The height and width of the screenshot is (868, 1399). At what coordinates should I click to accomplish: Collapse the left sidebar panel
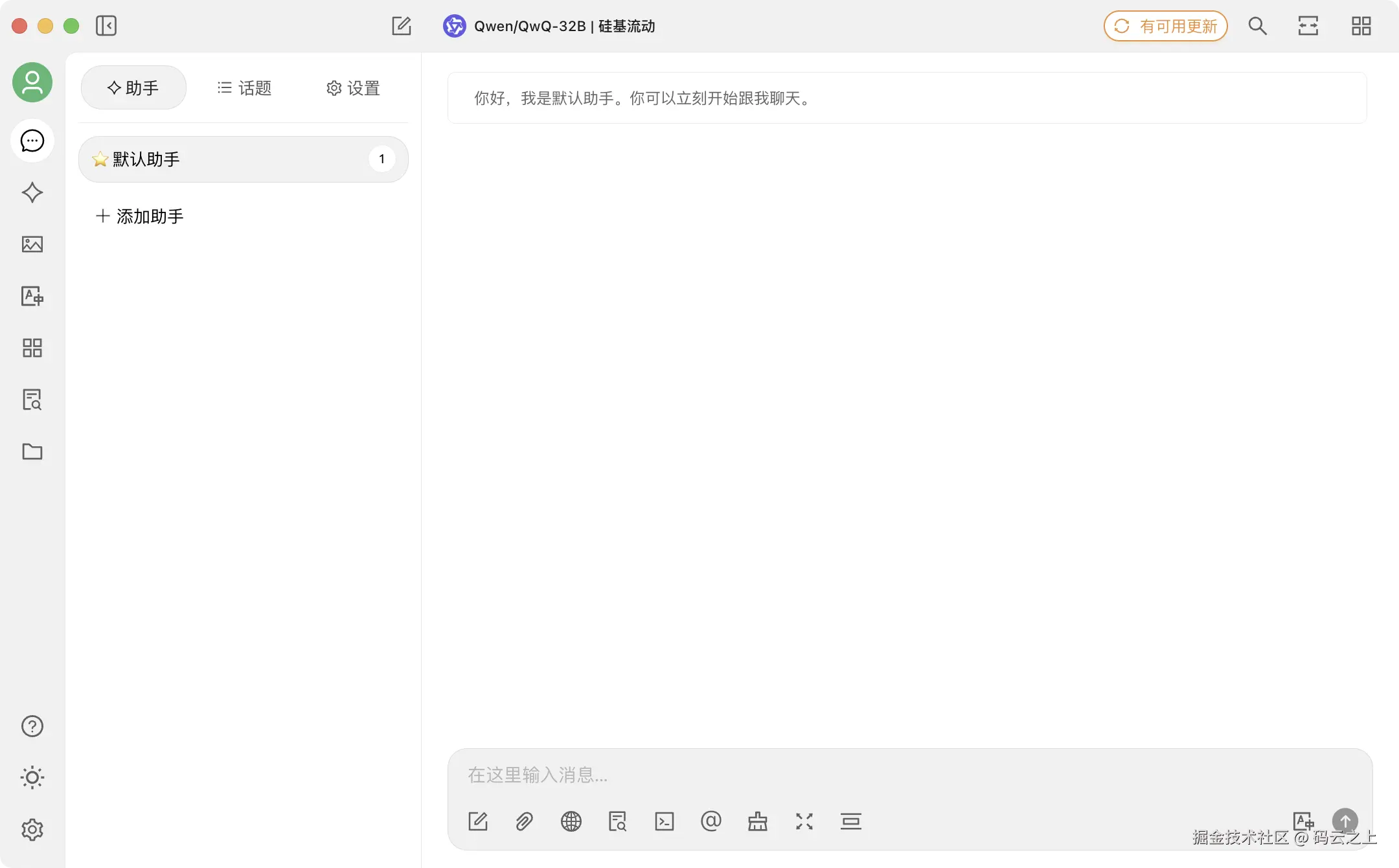106,26
